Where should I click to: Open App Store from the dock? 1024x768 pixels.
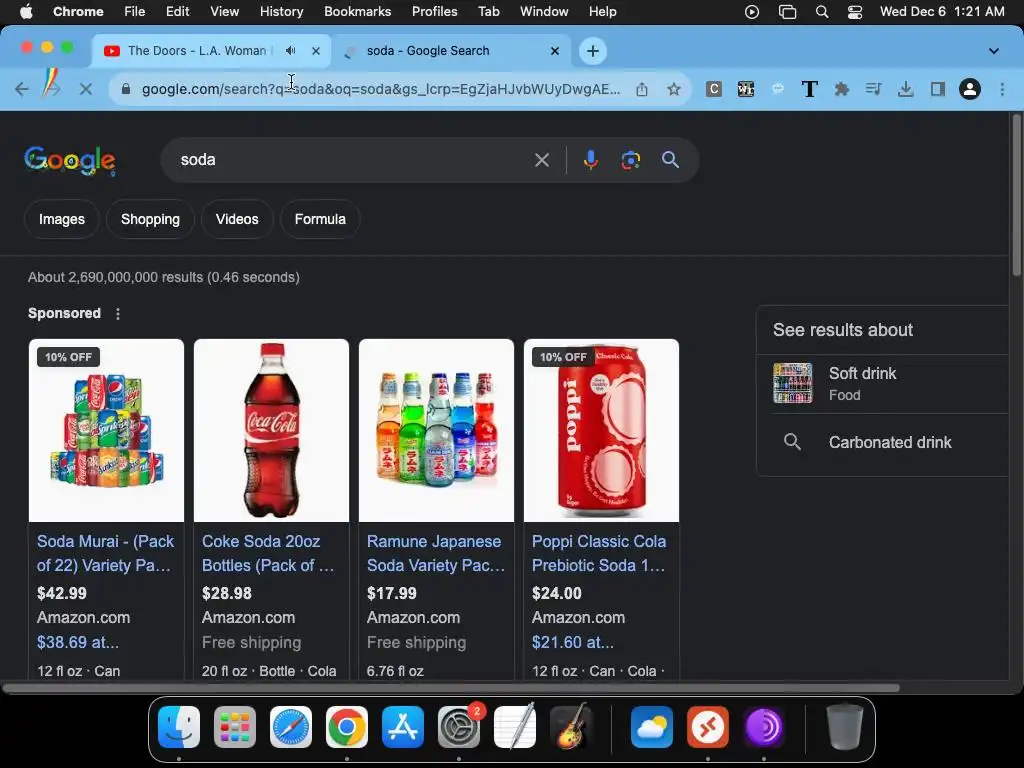point(403,727)
